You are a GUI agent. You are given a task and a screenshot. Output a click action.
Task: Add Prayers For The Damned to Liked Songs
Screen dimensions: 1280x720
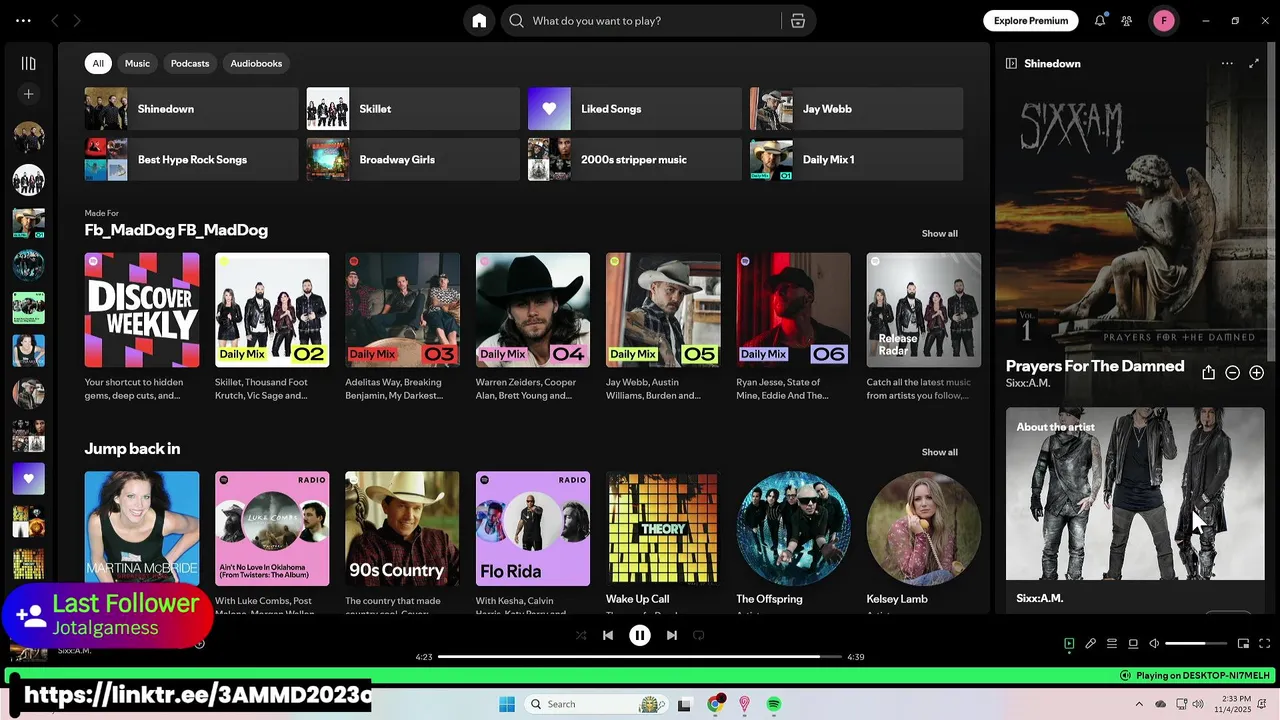point(1256,373)
